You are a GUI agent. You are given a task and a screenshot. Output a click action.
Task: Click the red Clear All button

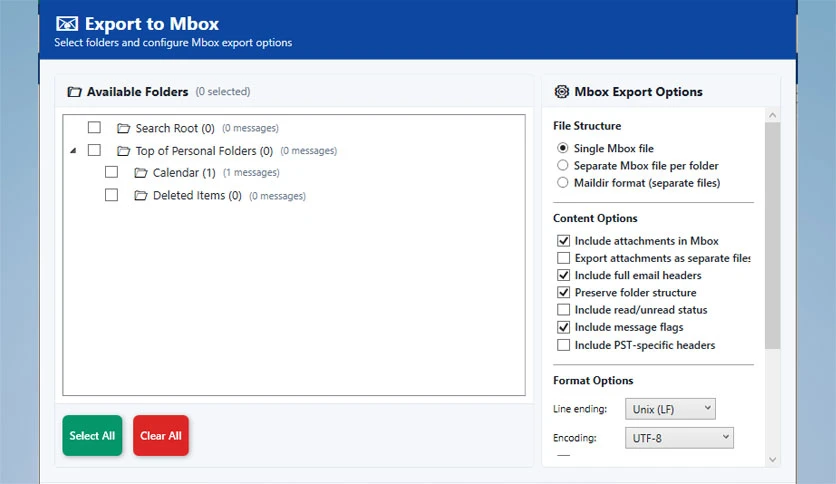161,435
